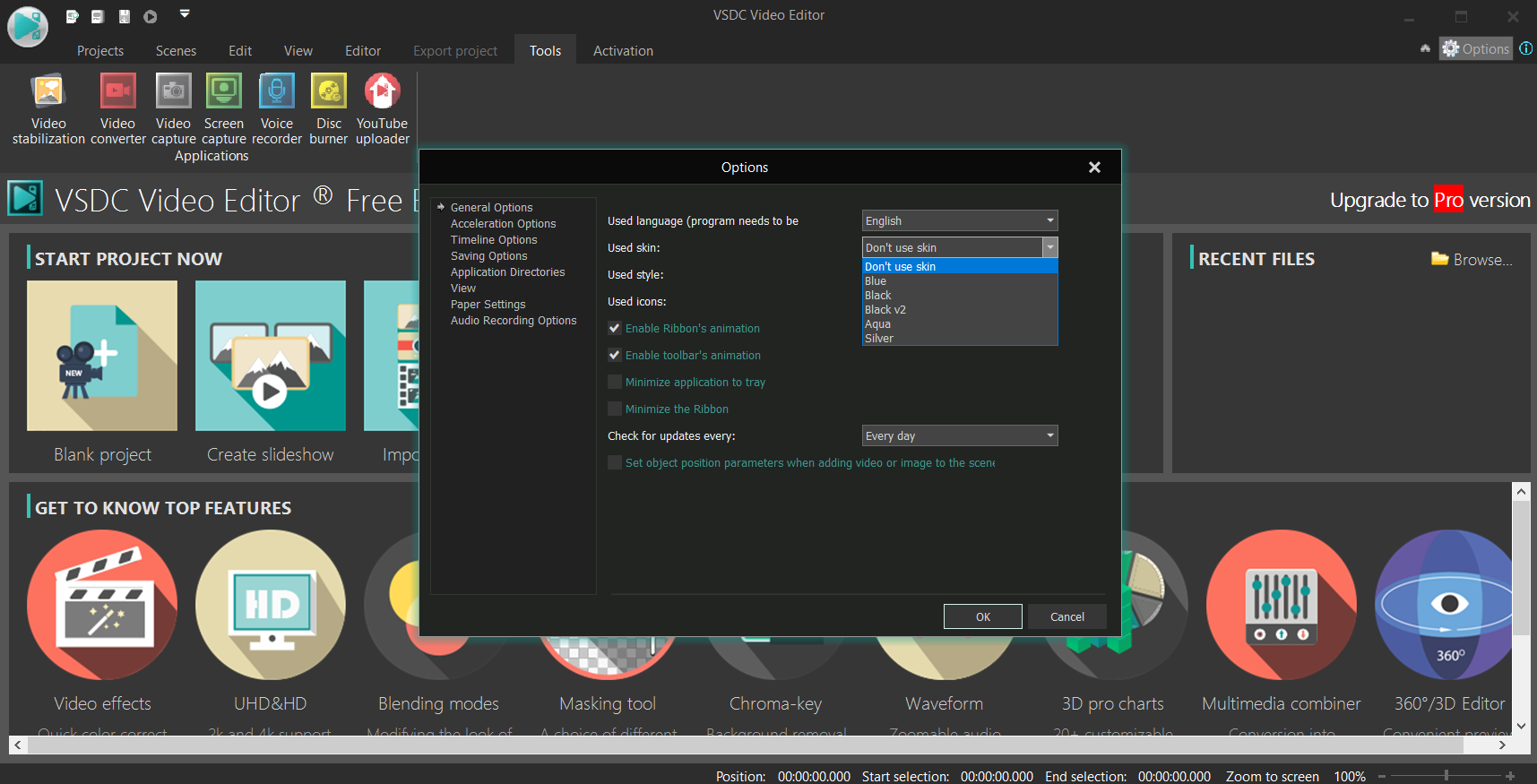Viewport: 1537px width, 784px height.
Task: Open the Check for updates dropdown
Action: click(960, 435)
